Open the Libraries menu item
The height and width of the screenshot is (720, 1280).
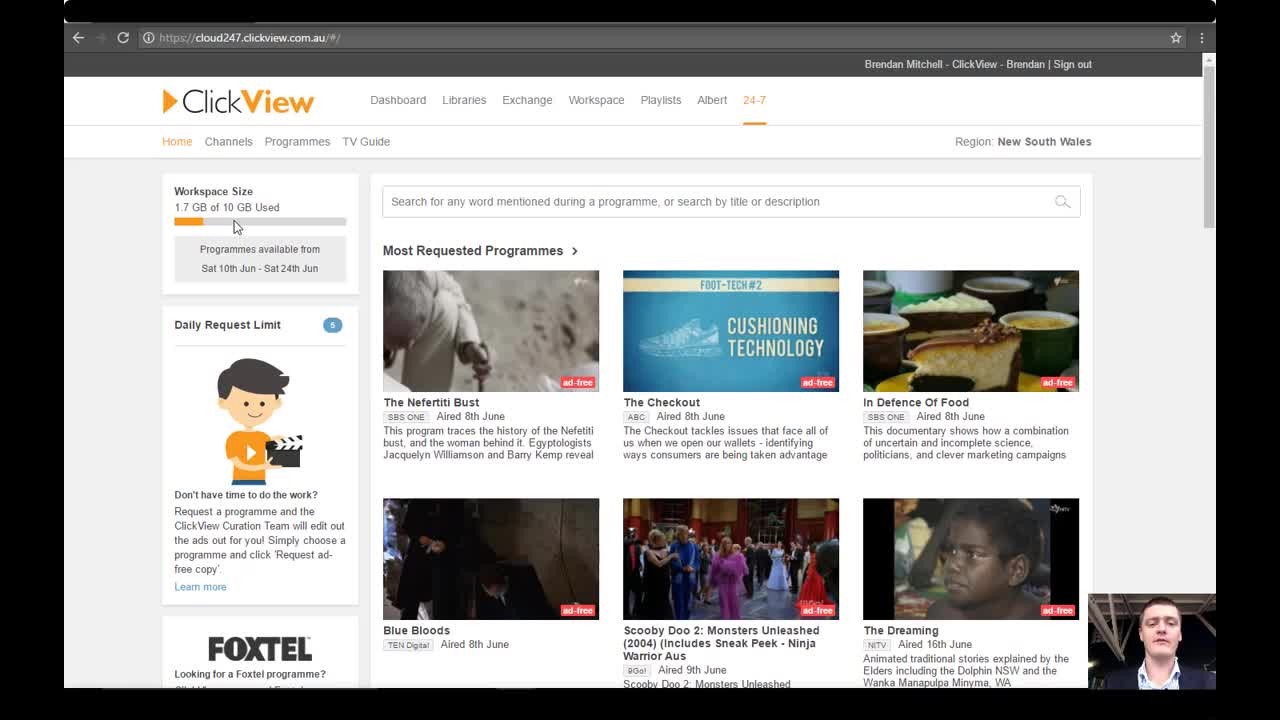464,100
